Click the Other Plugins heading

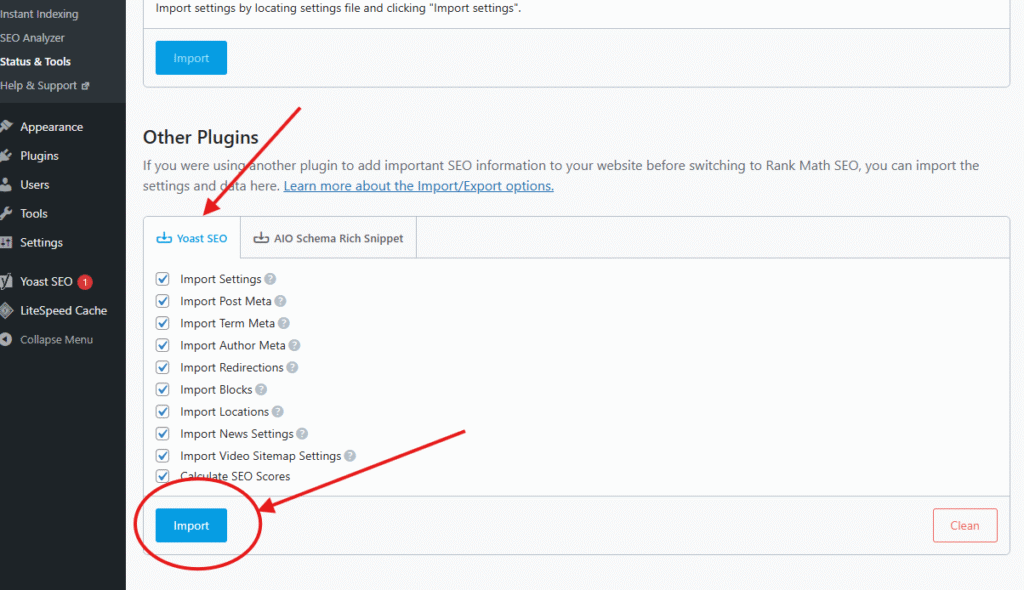[200, 137]
